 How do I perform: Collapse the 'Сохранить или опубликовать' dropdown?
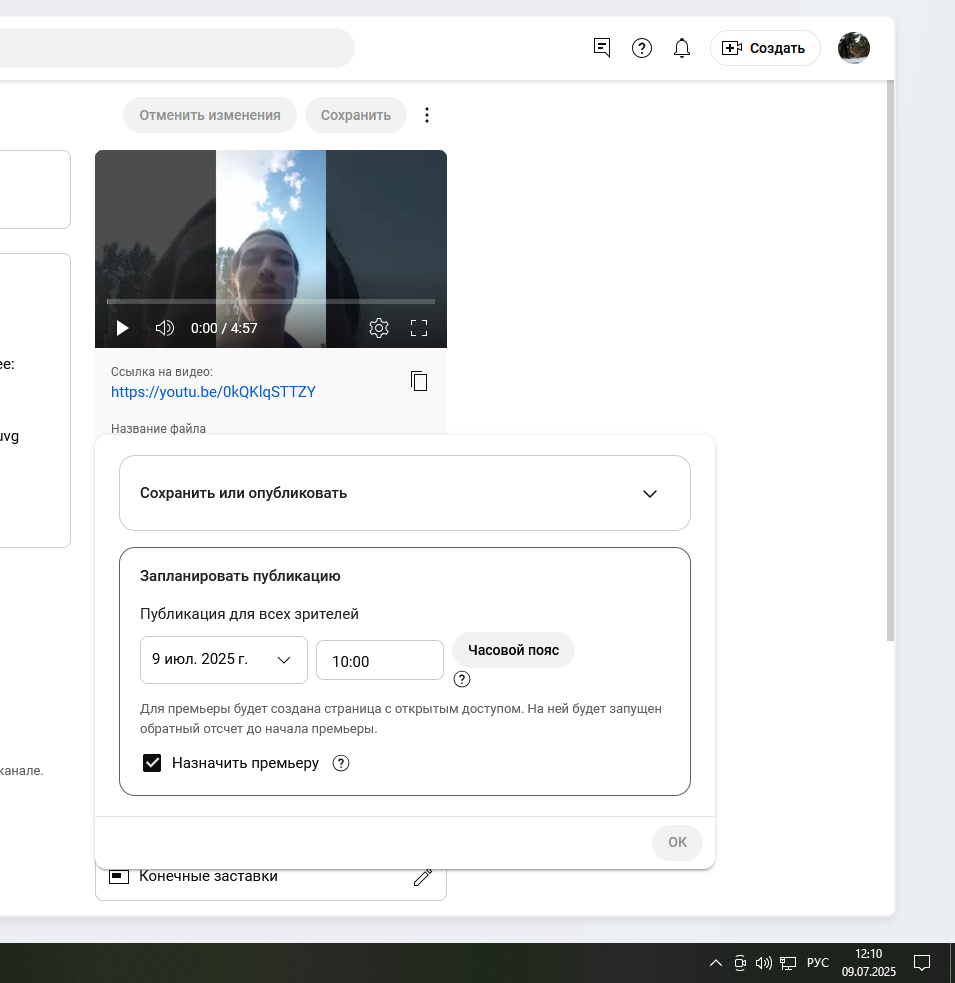coord(649,493)
